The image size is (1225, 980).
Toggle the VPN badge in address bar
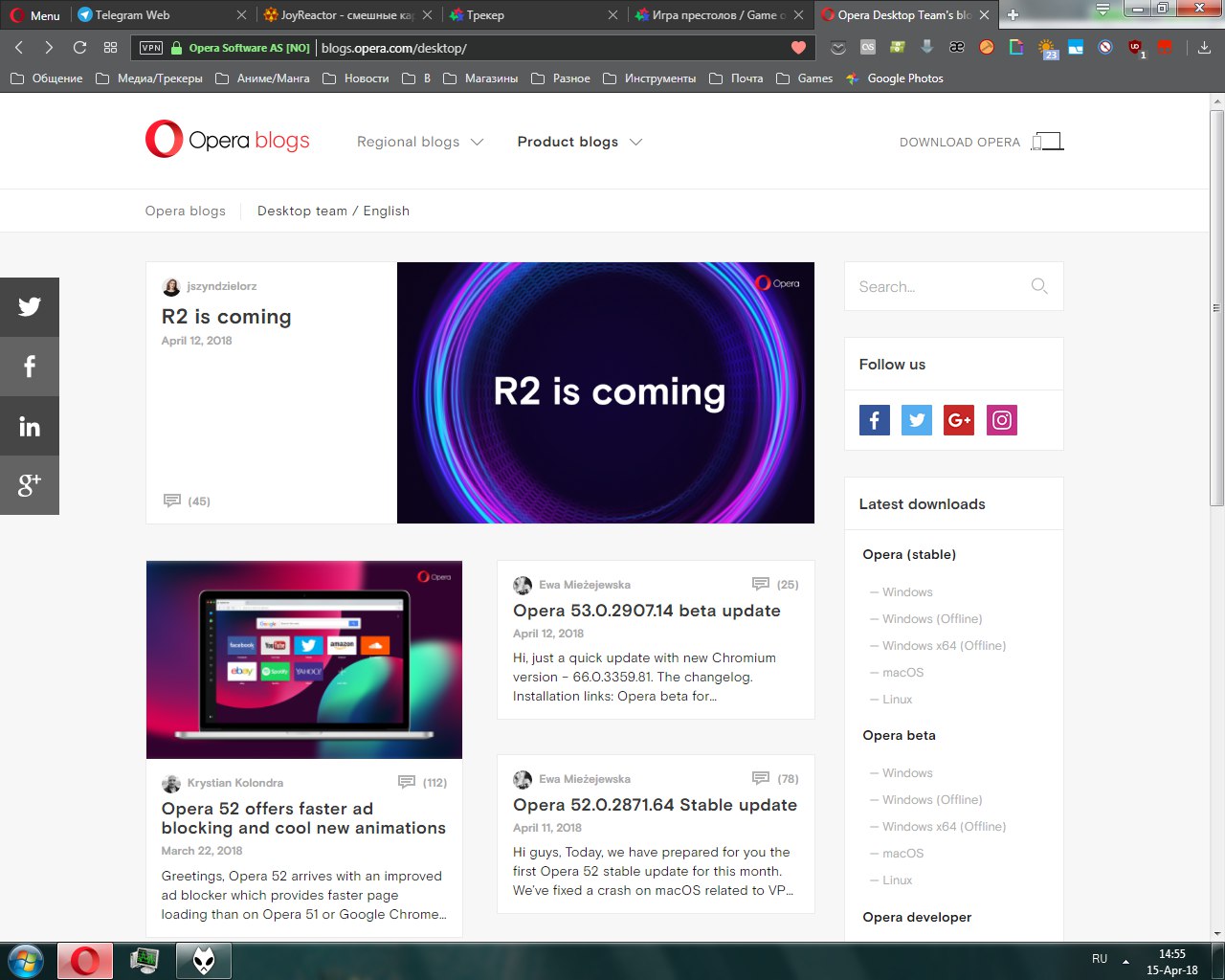(150, 48)
